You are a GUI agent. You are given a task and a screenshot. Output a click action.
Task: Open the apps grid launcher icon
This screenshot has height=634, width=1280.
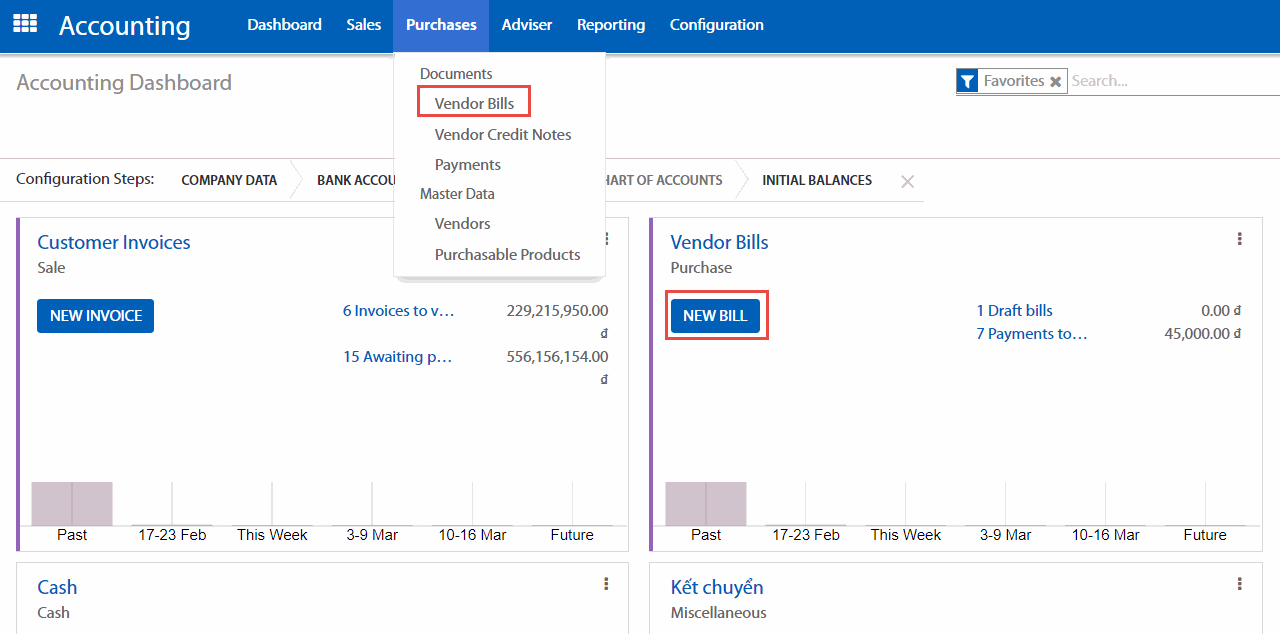click(x=25, y=24)
